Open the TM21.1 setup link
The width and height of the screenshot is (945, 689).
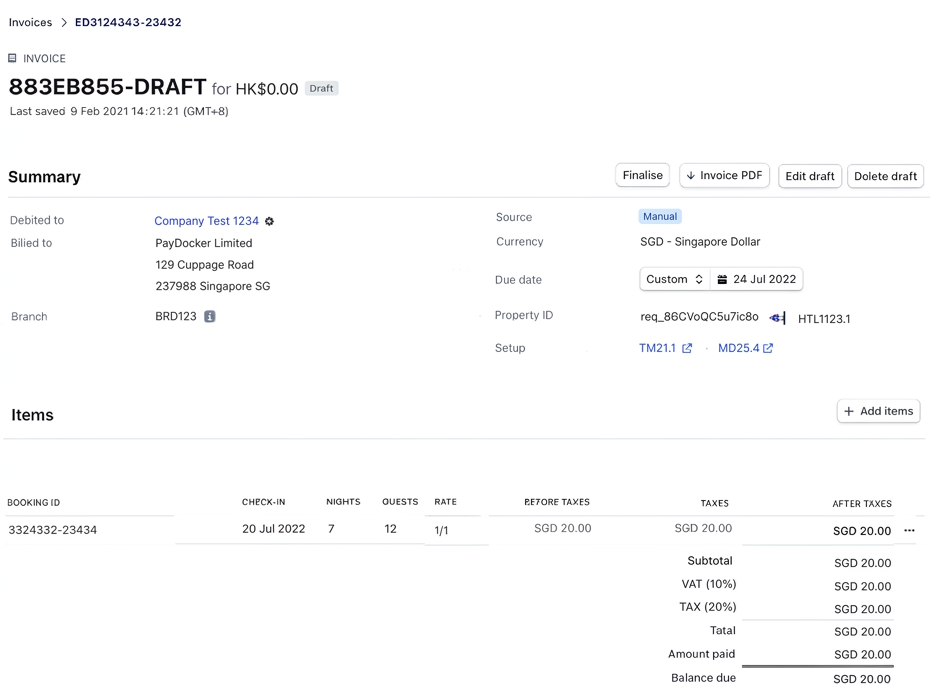point(658,348)
